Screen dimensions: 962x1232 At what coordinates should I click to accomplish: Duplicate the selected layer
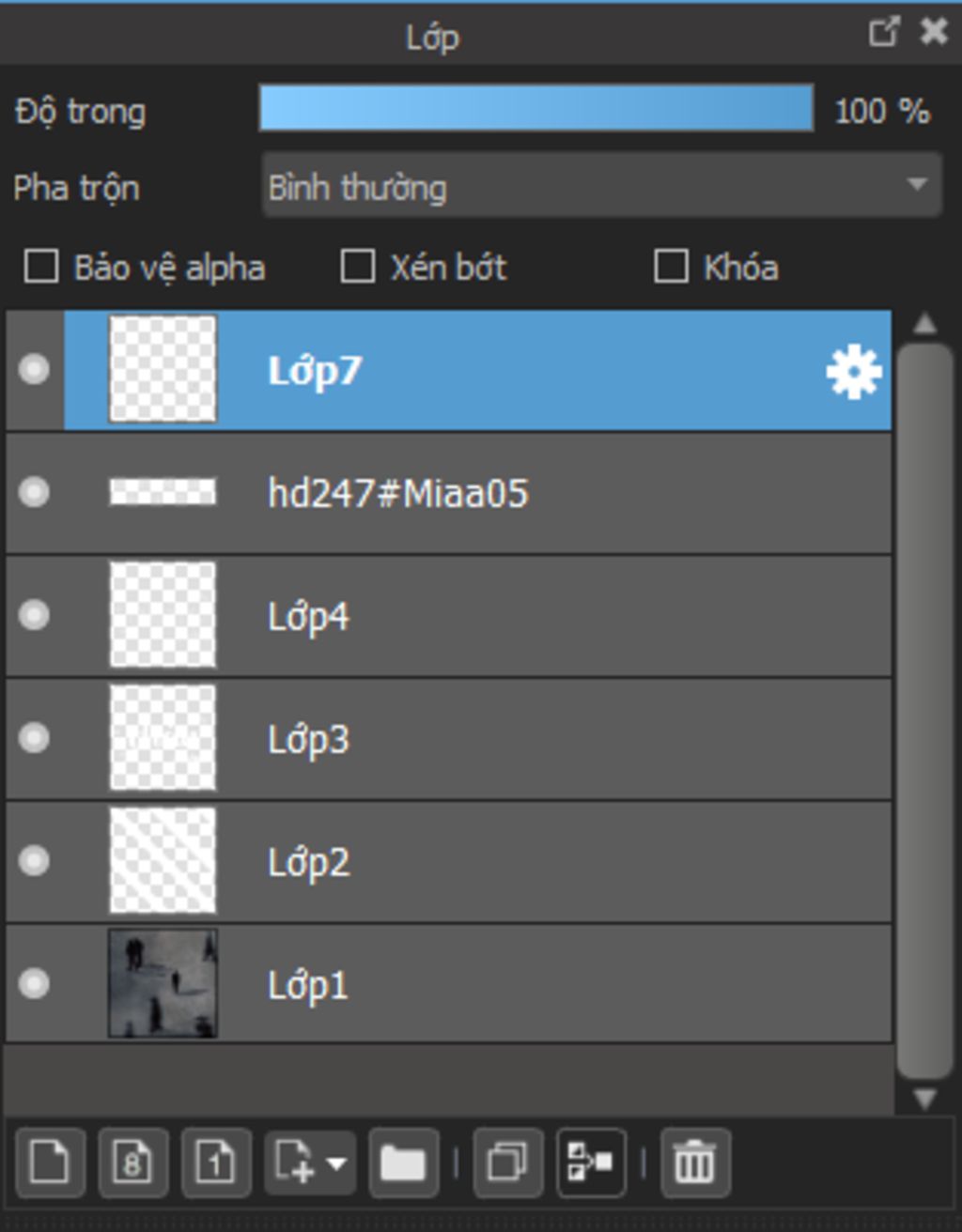coord(507,1163)
